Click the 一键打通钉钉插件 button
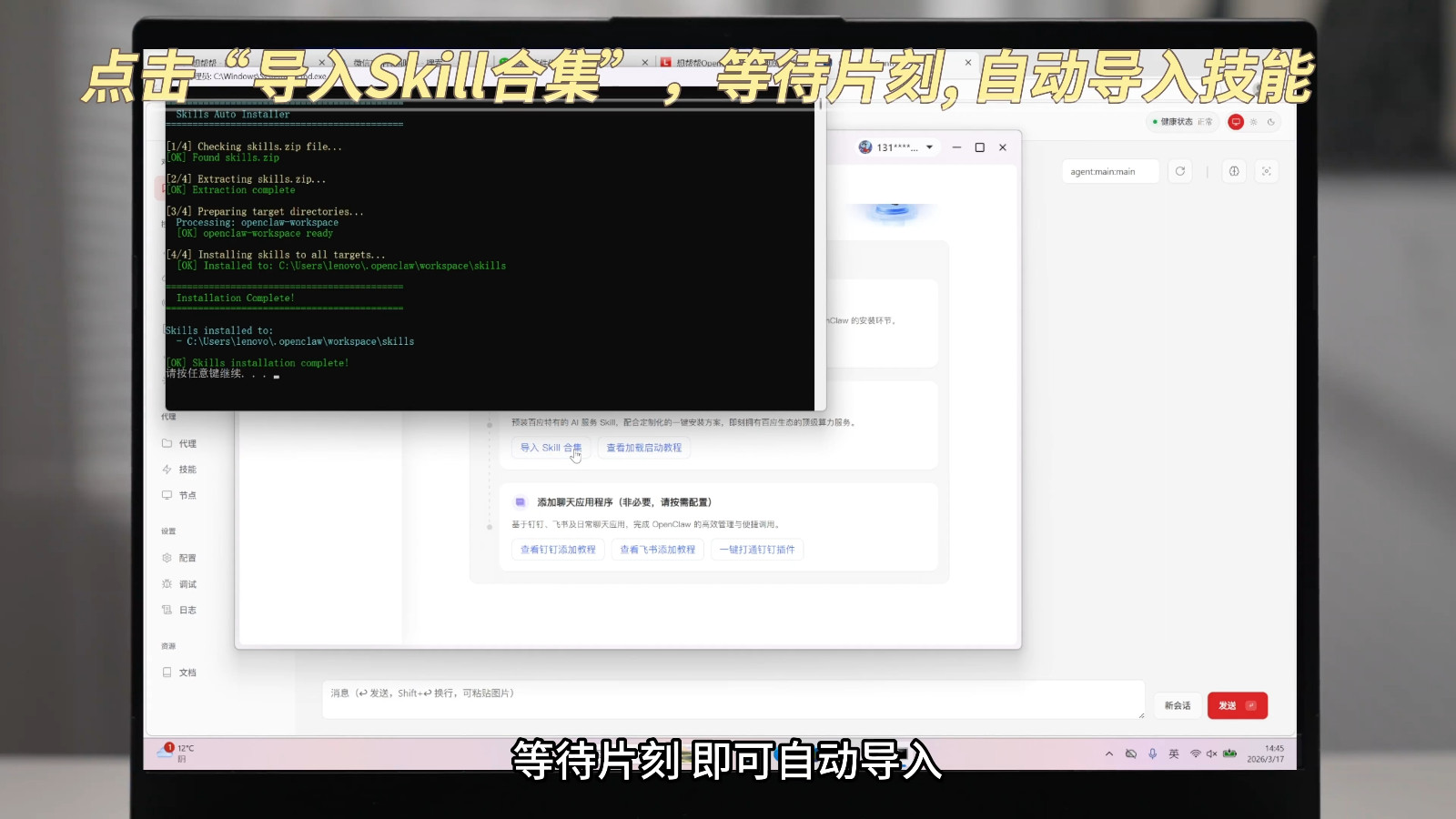Image resolution: width=1456 pixels, height=819 pixels. coord(756,550)
